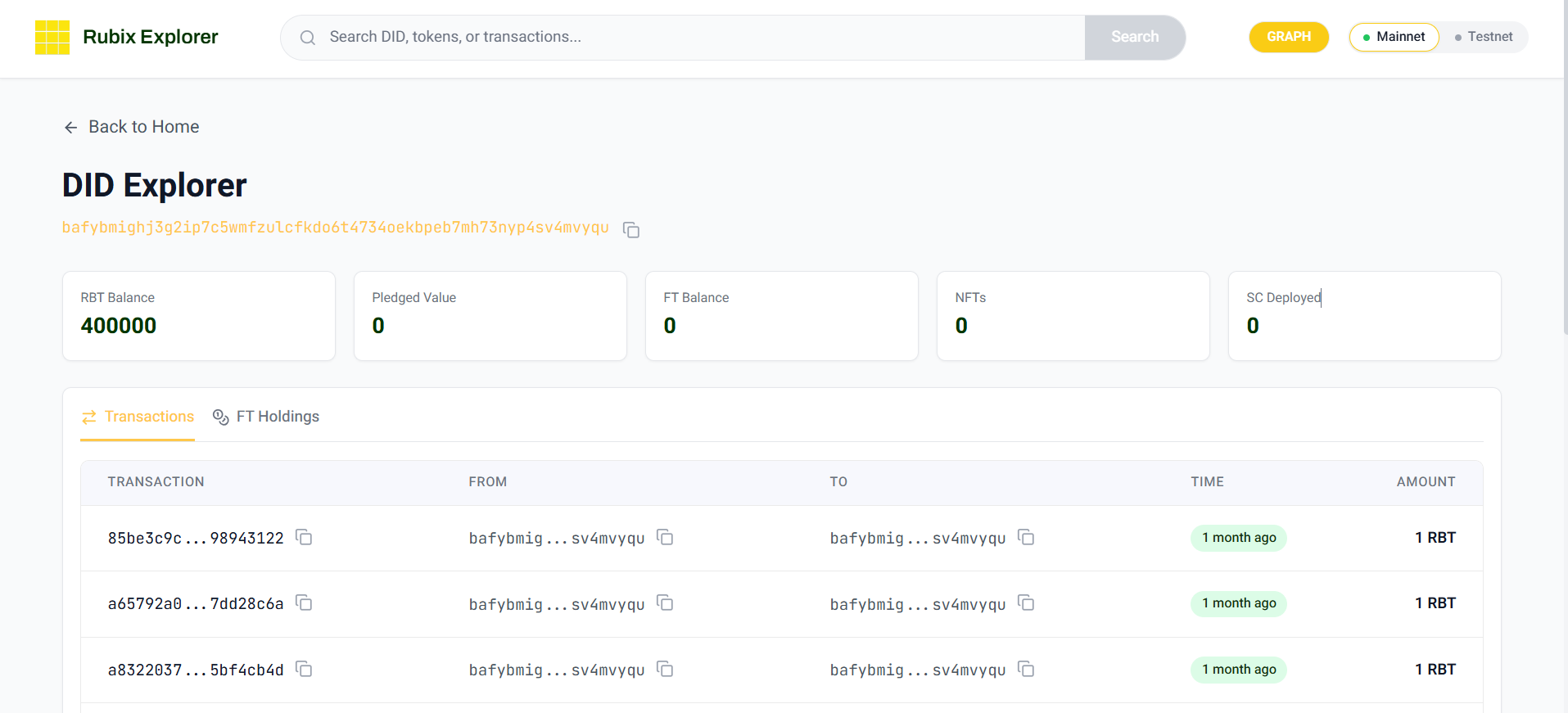Click the RBT Balance value 400000
Image resolution: width=1568 pixels, height=713 pixels.
[x=119, y=326]
